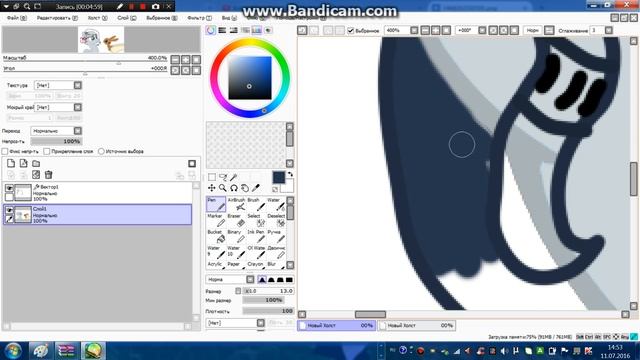Delete the selected layer with trash icon
The height and width of the screenshot is (360, 640).
(x=49, y=175)
